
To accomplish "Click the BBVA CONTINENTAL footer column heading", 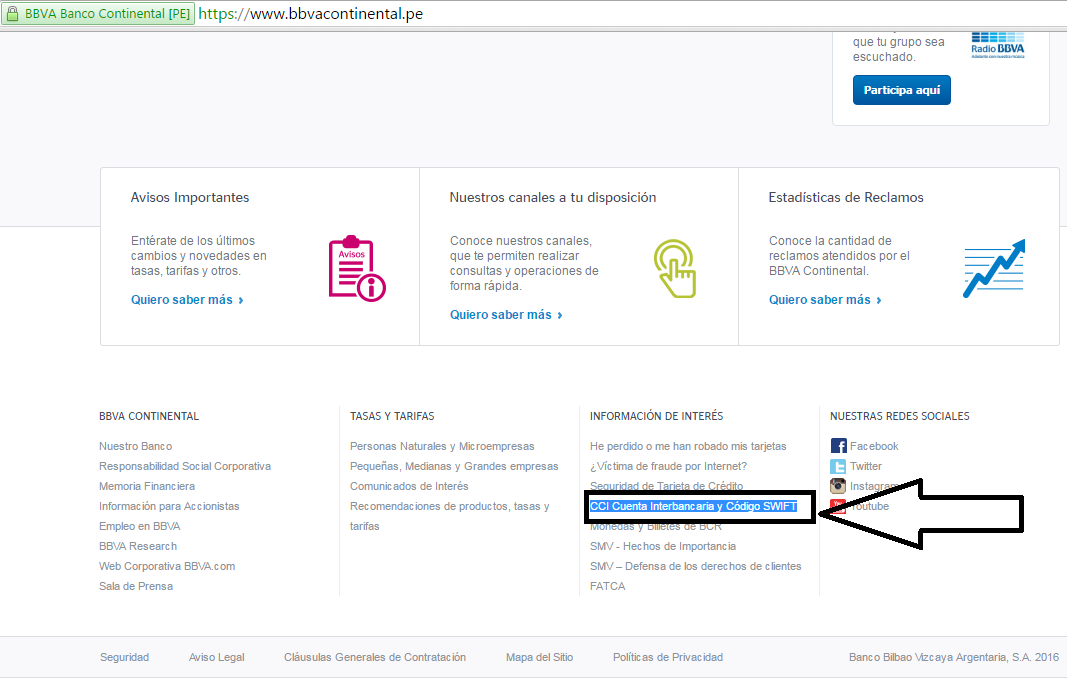I will 149,416.
